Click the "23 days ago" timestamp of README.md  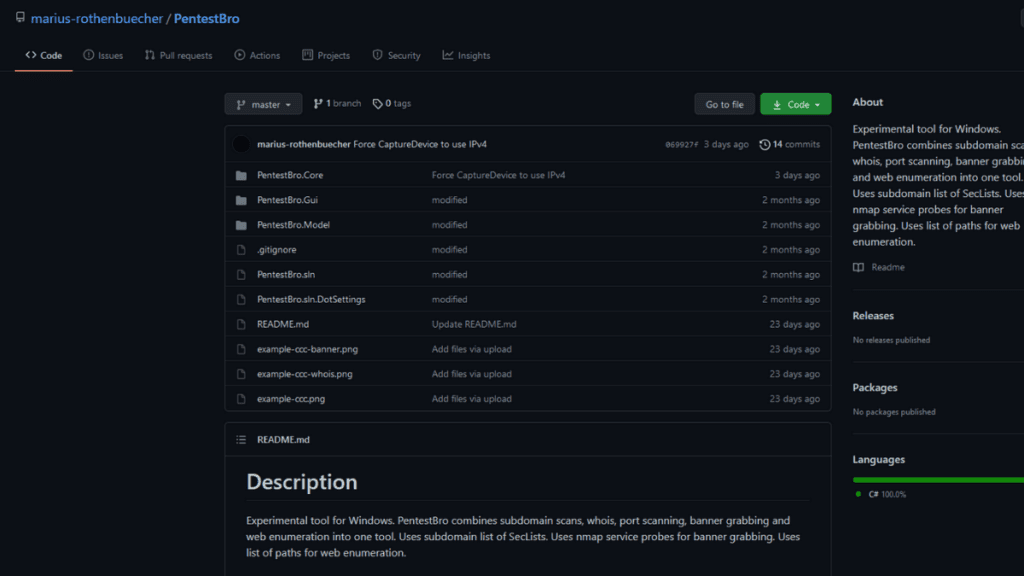click(794, 324)
